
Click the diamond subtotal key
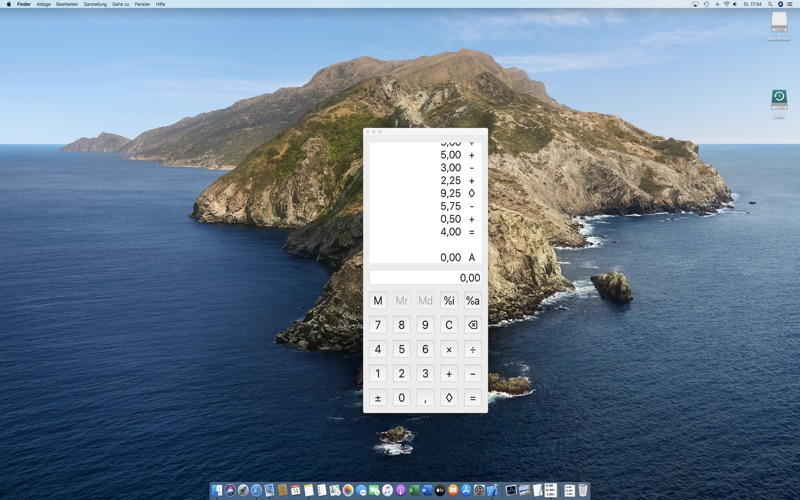click(x=449, y=397)
